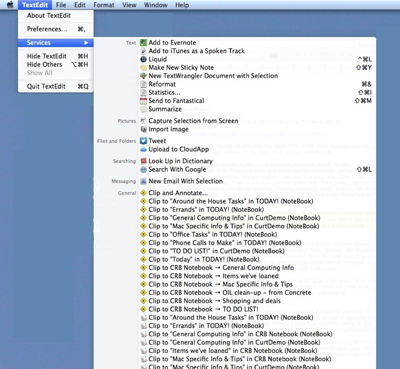Open the Edit menu

80,5
